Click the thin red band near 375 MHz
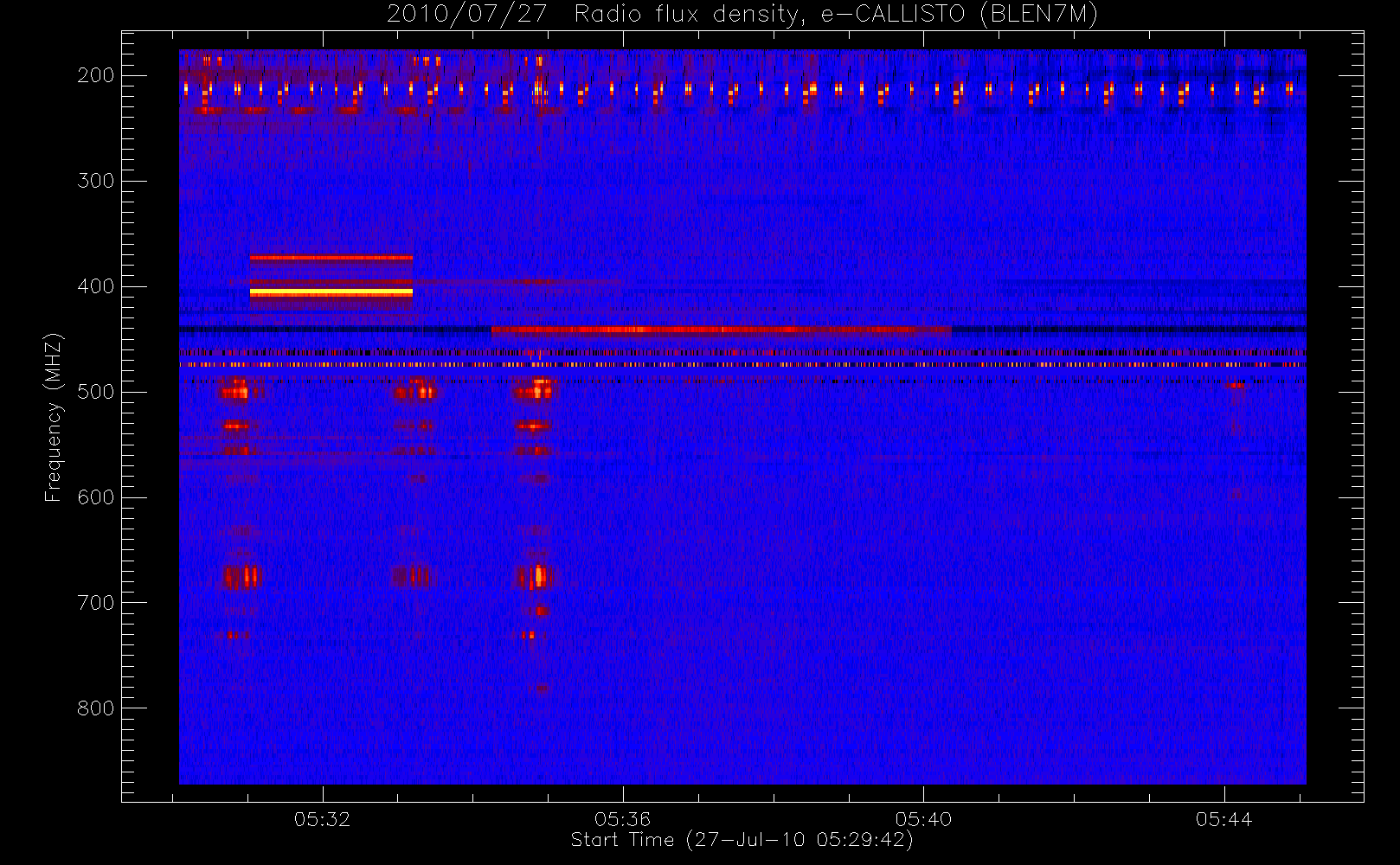This screenshot has height=865, width=1400. (x=331, y=258)
